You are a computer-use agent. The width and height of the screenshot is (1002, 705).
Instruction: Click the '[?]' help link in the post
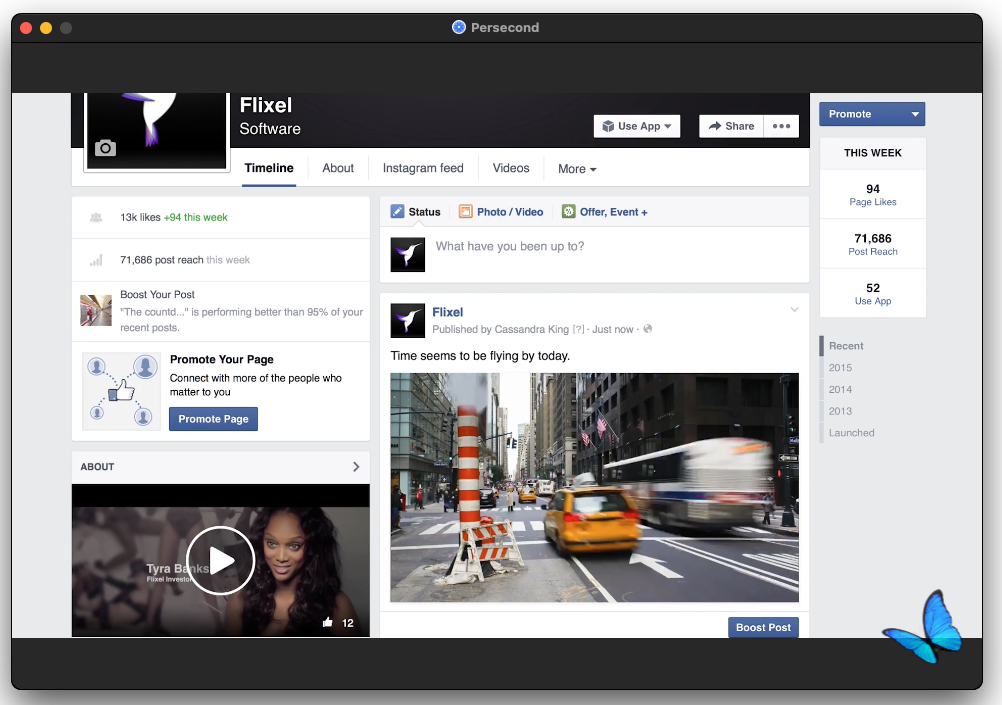578,329
